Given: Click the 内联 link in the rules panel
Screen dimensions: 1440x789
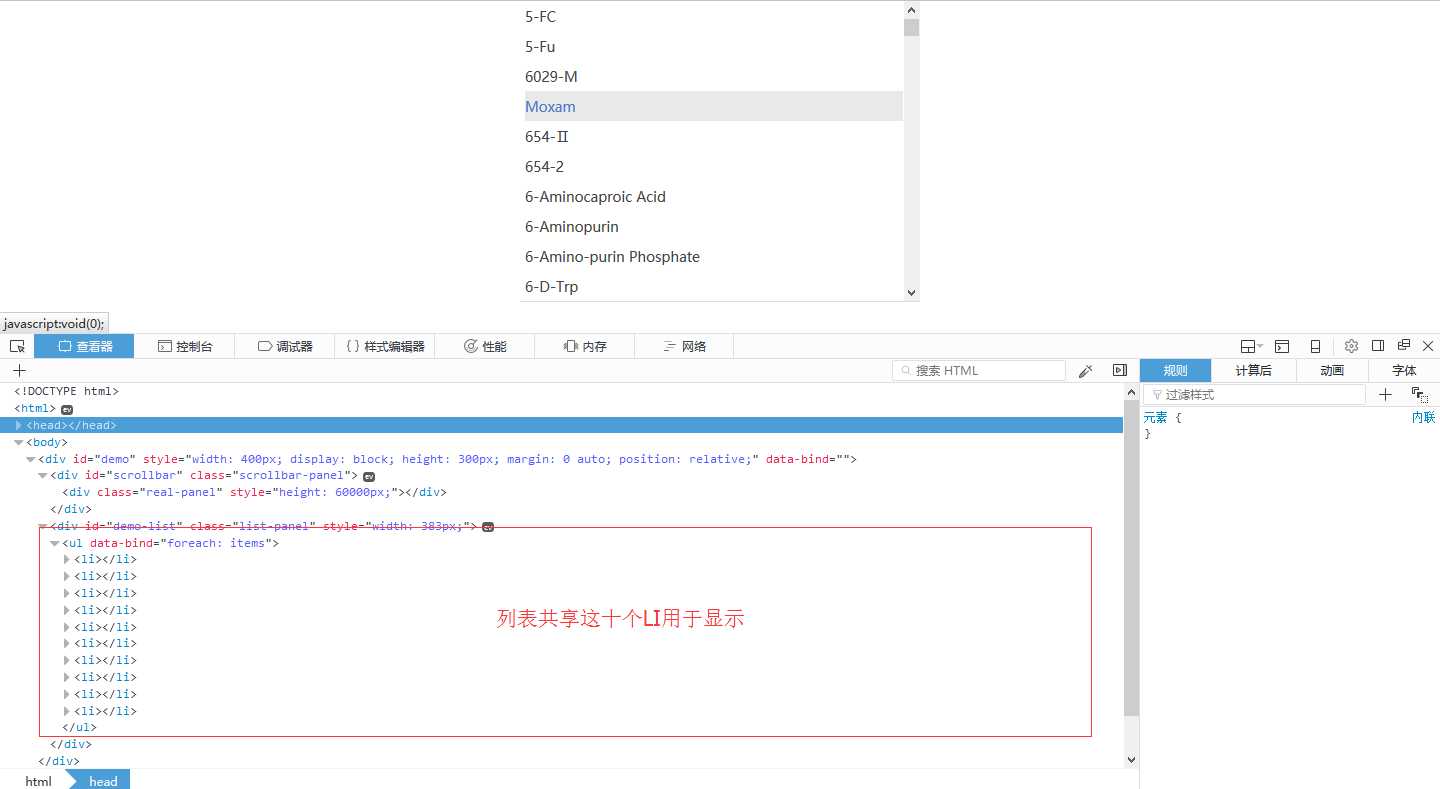Looking at the screenshot, I should tap(1423, 417).
